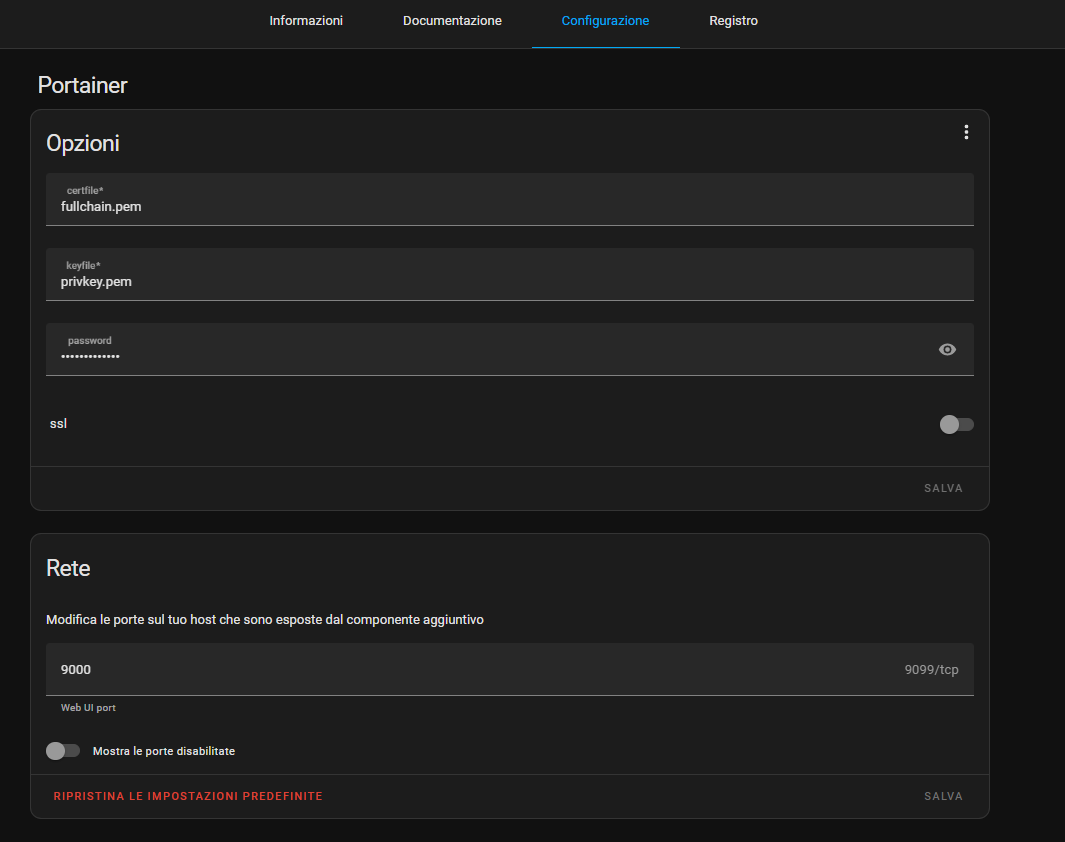Reveal the password with the eye icon
Image resolution: width=1065 pixels, height=842 pixels.
coord(947,349)
